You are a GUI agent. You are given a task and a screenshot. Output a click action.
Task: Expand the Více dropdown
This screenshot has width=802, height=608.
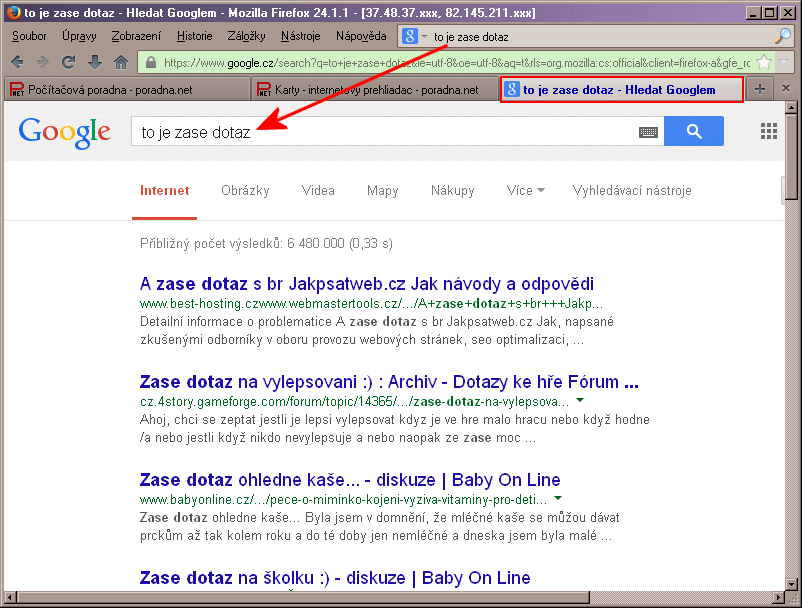coord(525,191)
